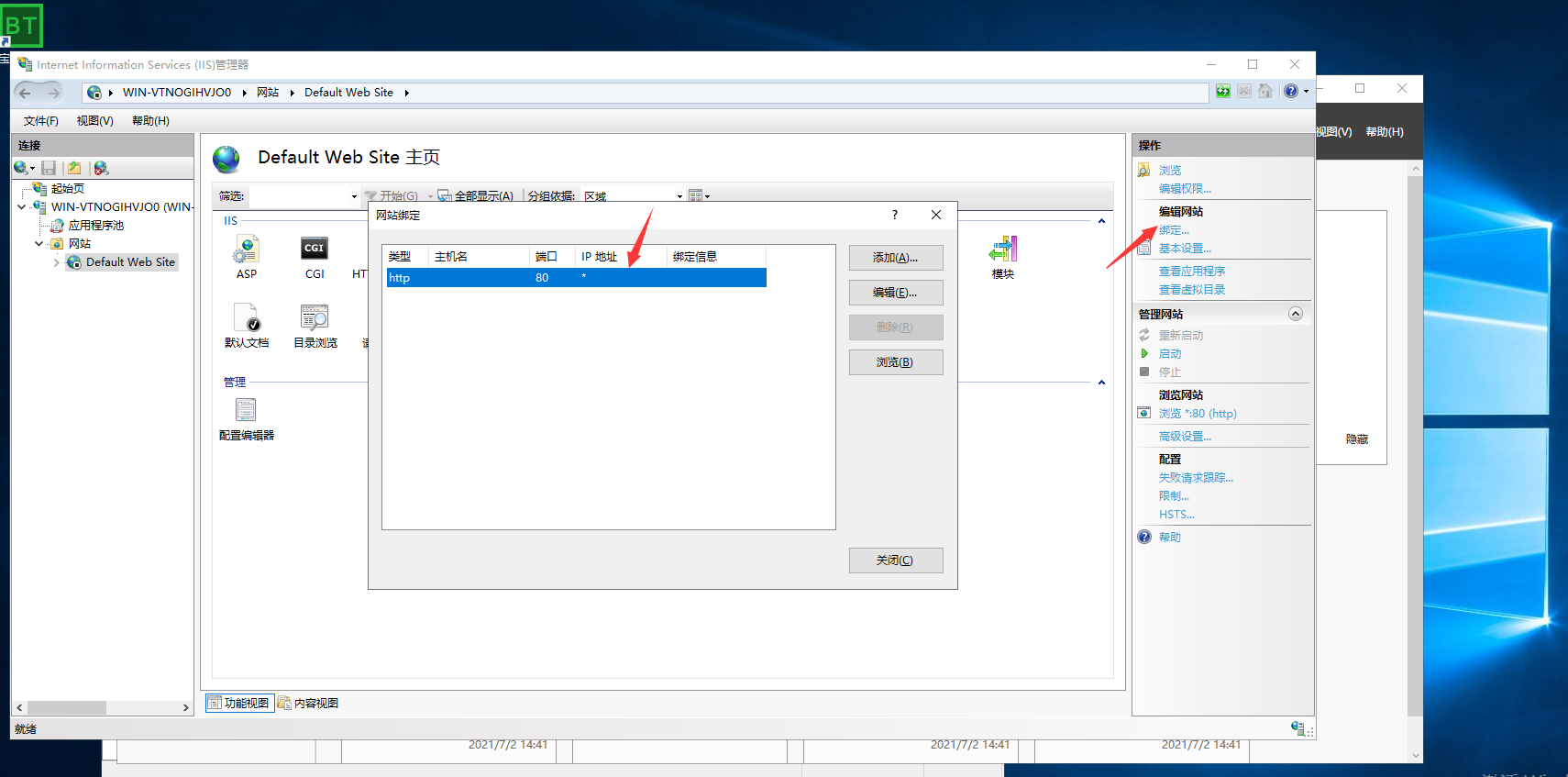Click 浏览 *:80 (http) link
The height and width of the screenshot is (777, 1568).
click(x=1198, y=414)
